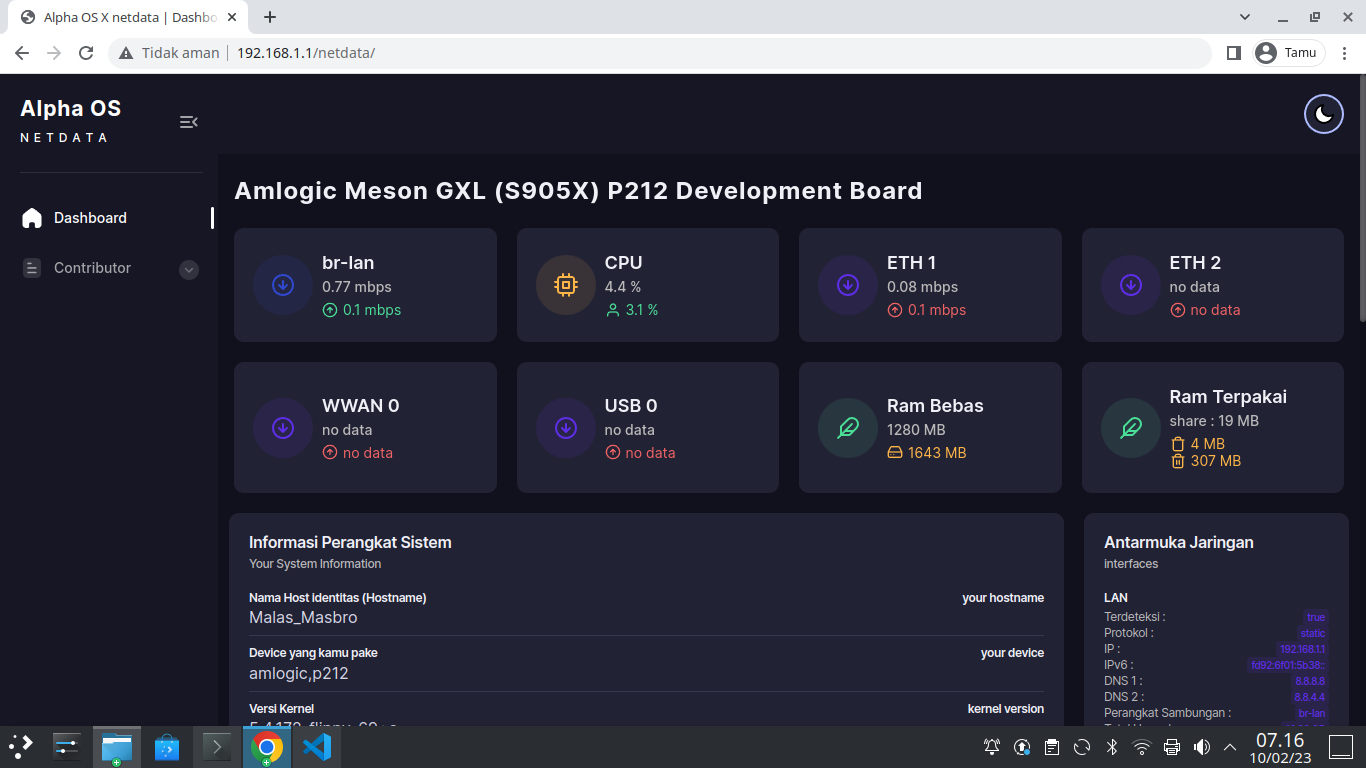Open Visual Studio Code from taskbar

pyautogui.click(x=317, y=746)
